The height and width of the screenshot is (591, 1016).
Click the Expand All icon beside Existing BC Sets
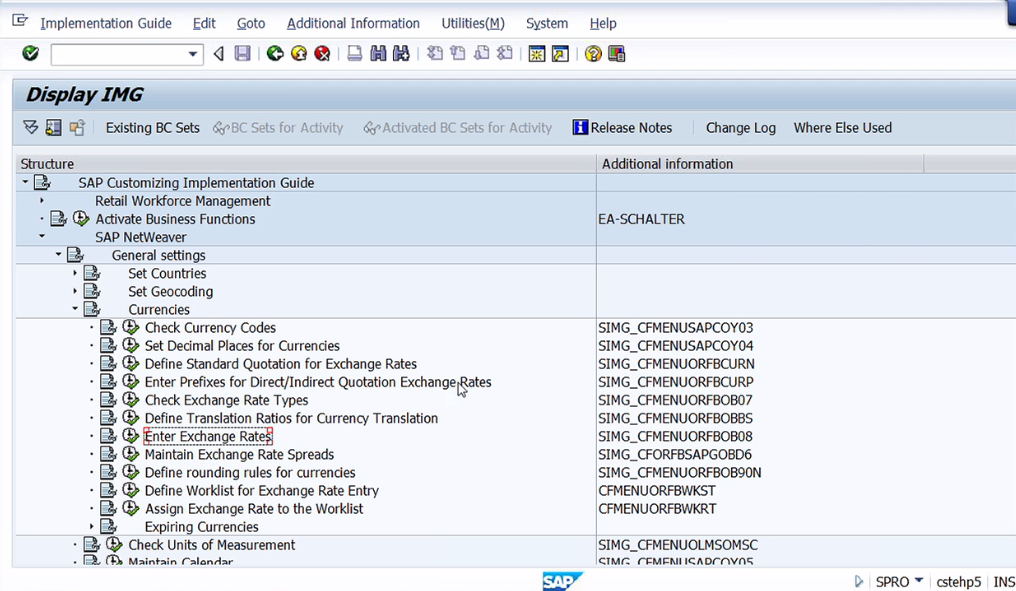(x=30, y=128)
